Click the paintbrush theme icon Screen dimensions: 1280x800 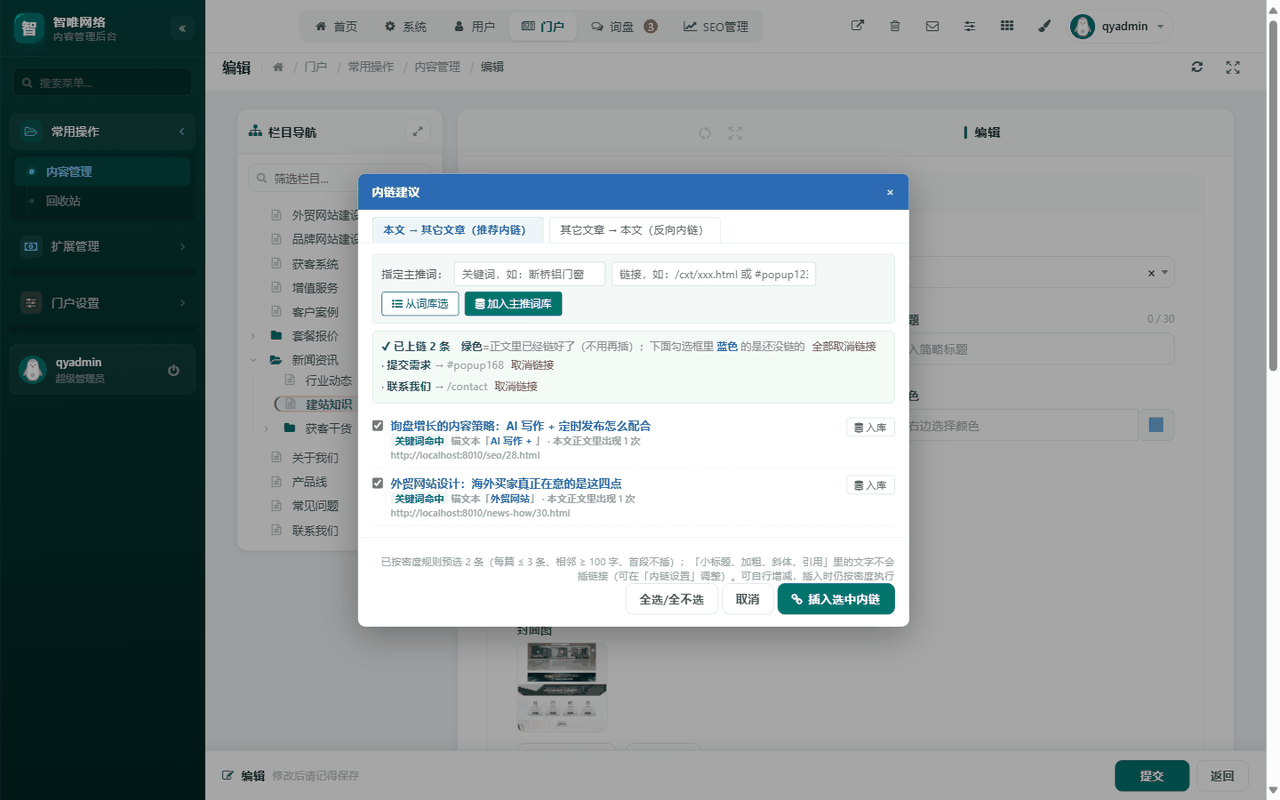(1044, 26)
